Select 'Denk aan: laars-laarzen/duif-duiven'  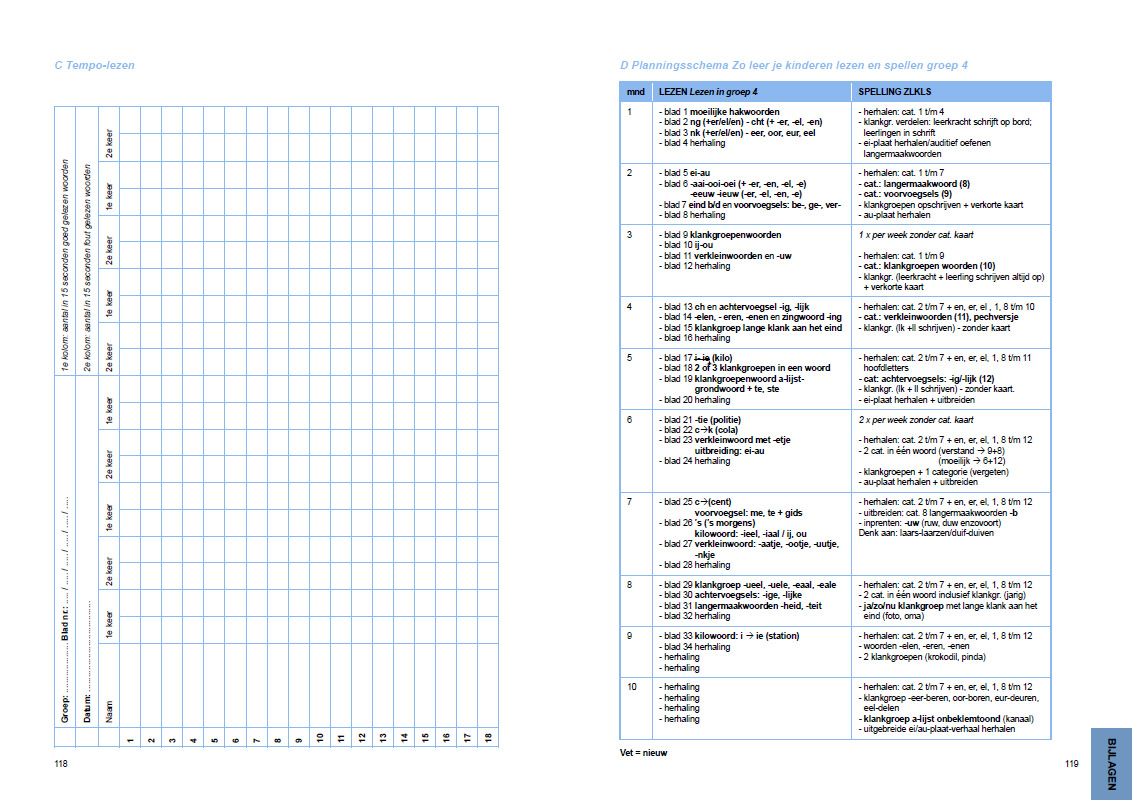(x=926, y=533)
